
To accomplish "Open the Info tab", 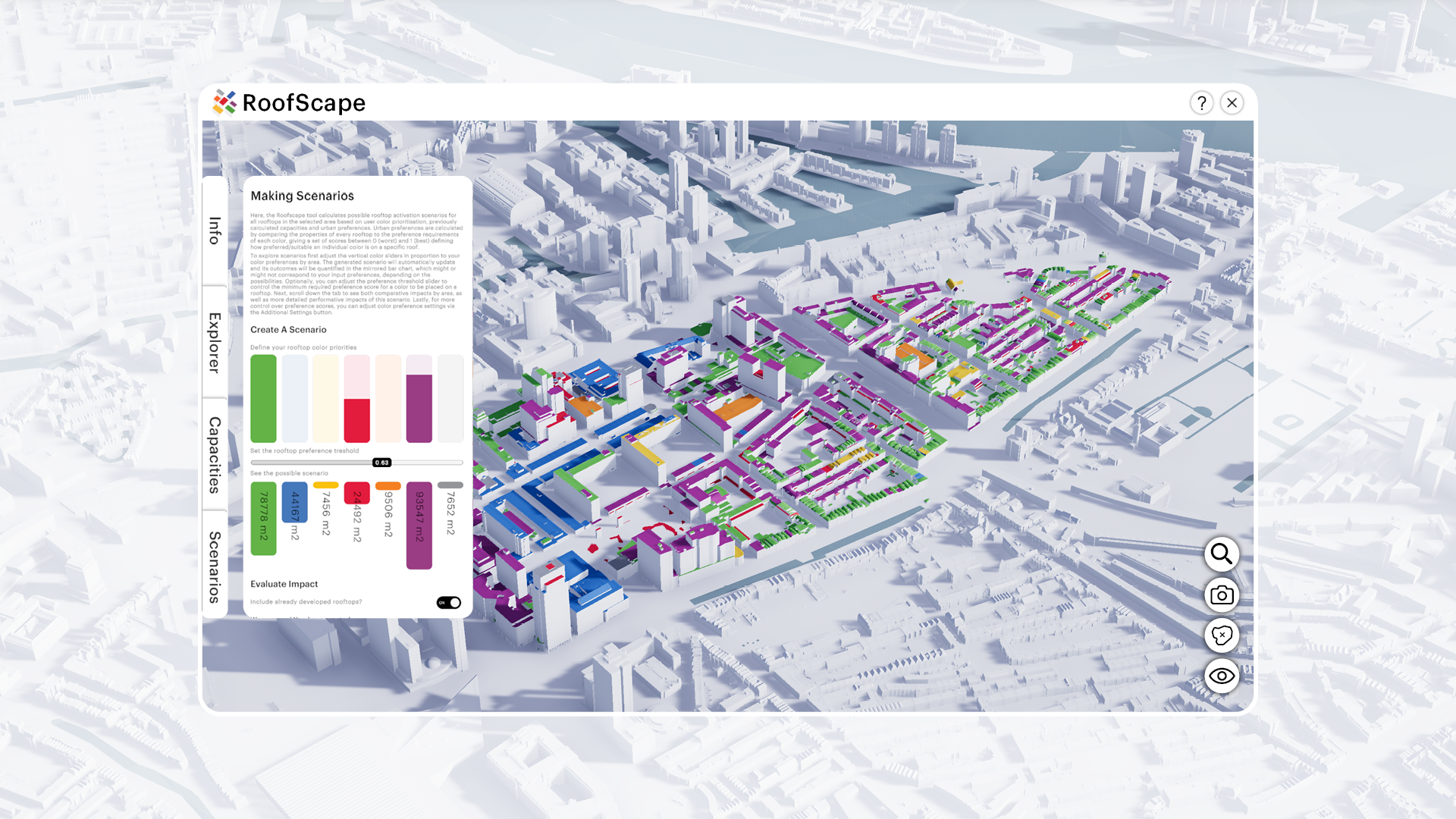I will coord(215,231).
